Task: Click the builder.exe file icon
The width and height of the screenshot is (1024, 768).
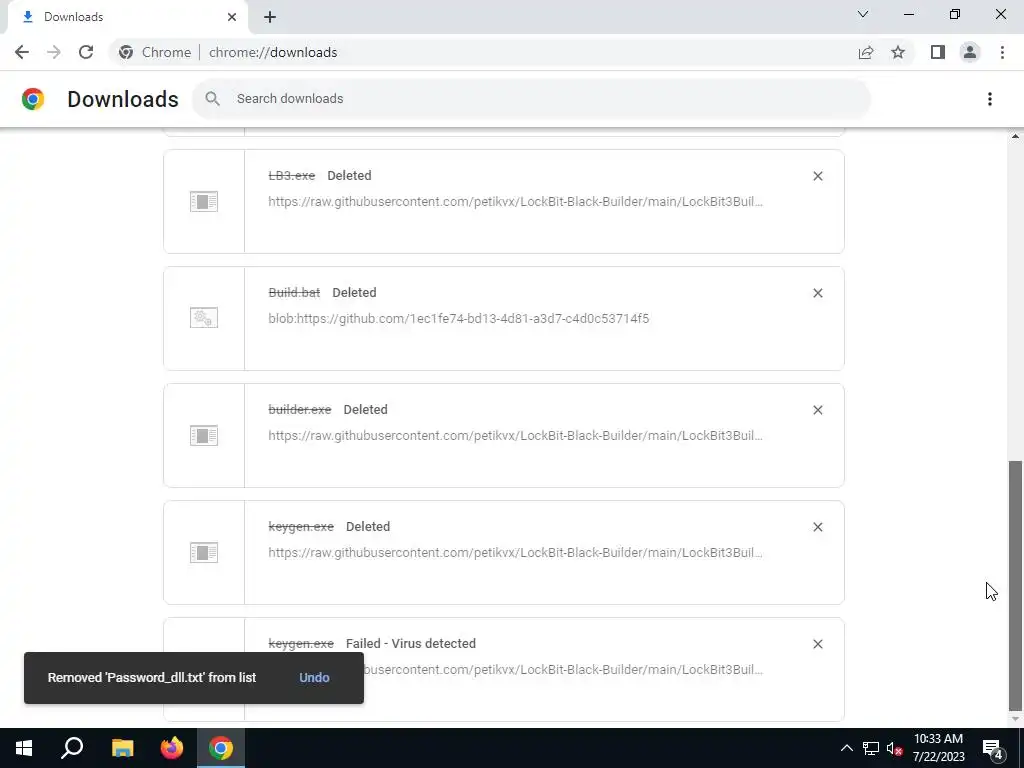Action: tap(204, 435)
